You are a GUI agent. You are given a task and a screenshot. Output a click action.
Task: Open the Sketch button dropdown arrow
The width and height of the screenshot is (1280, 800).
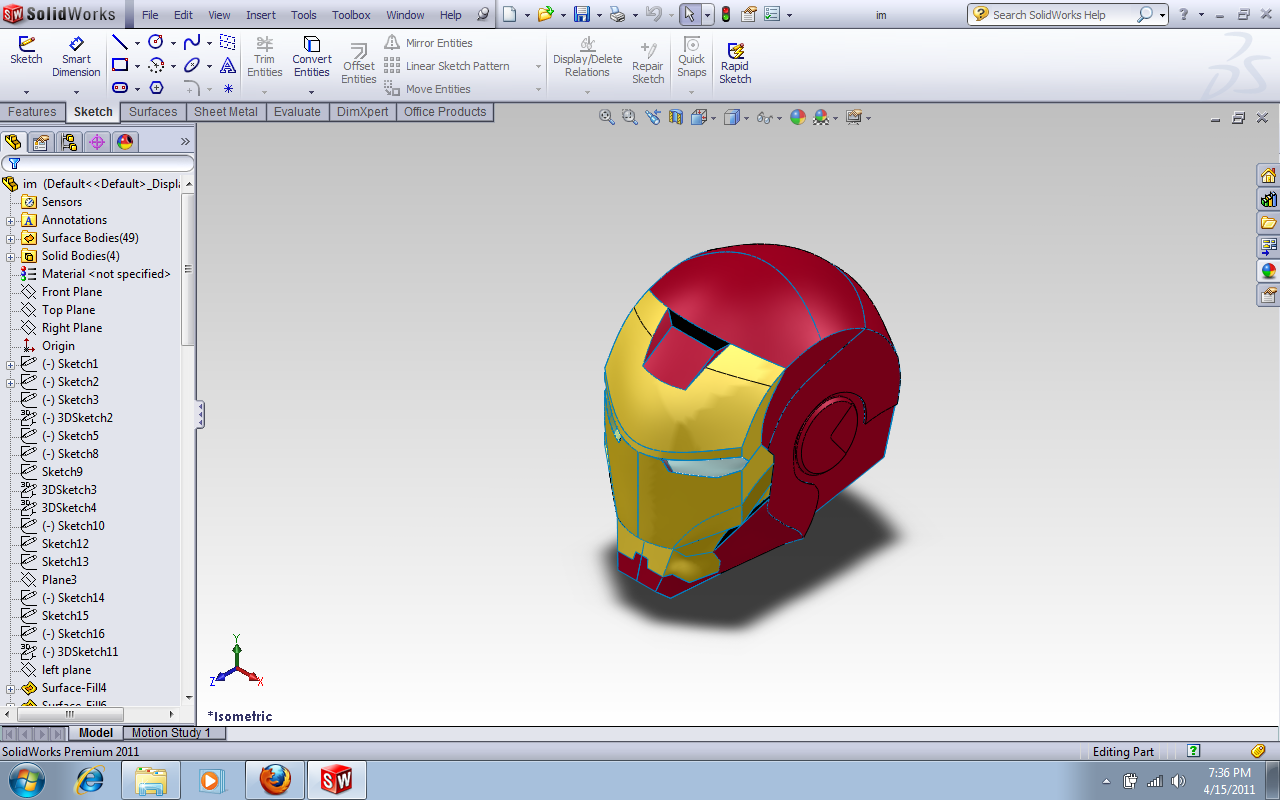(x=26, y=92)
